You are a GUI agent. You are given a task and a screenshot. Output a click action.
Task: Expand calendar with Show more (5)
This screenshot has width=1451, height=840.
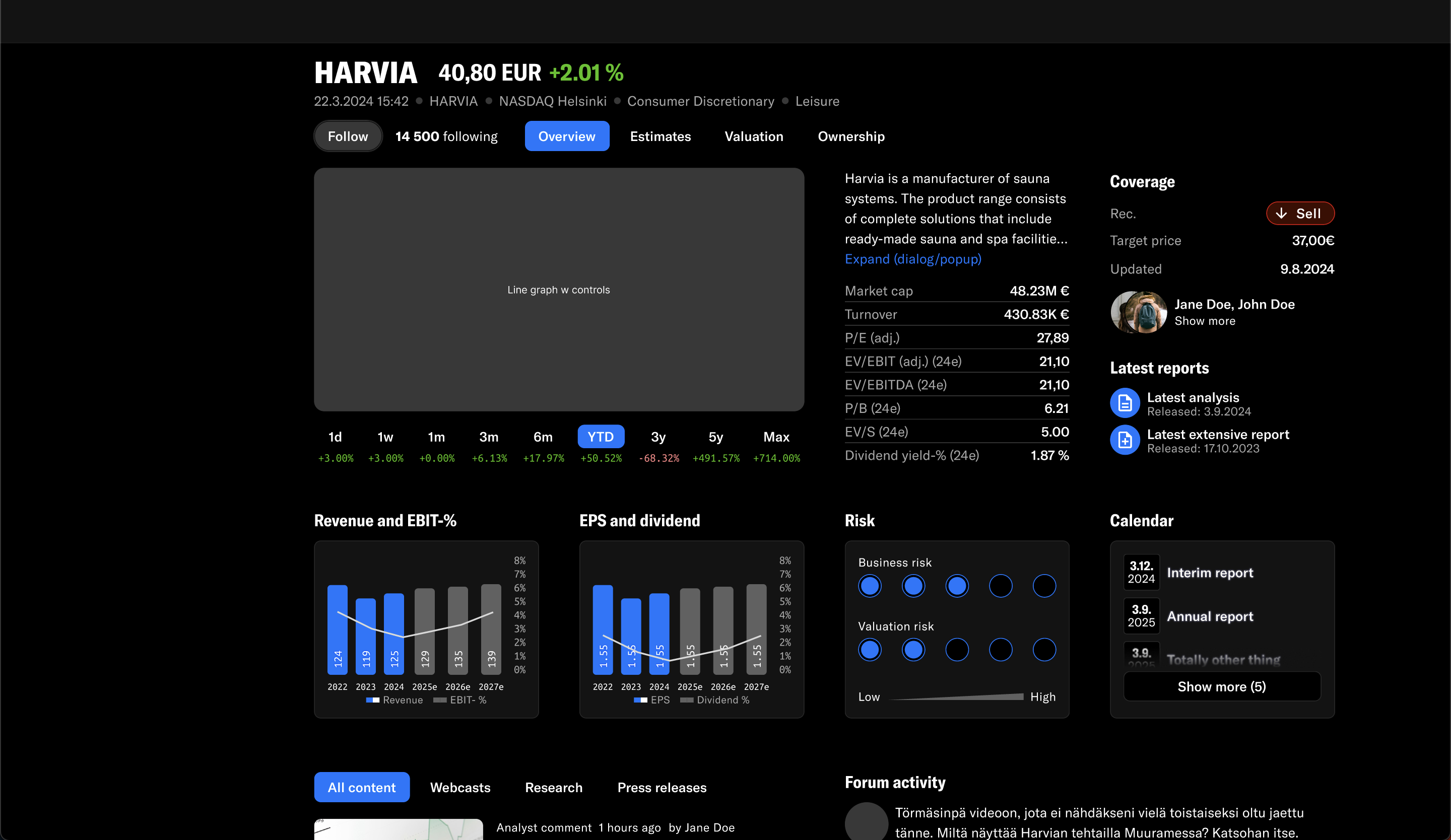tap(1222, 686)
